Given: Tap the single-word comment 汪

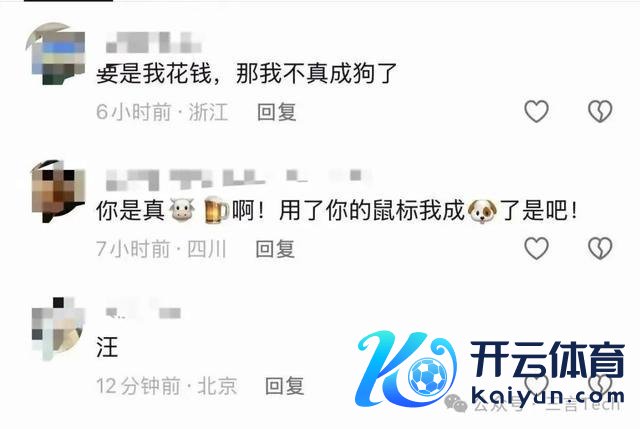Looking at the screenshot, I should tap(107, 347).
